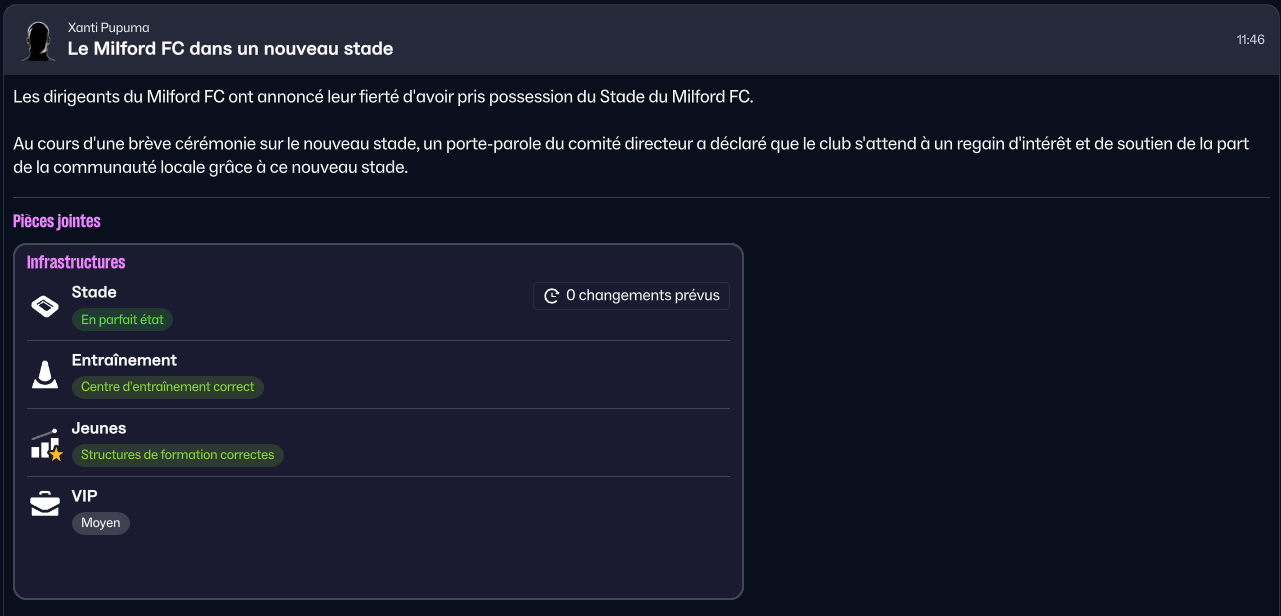Open the Stade infrastructure row title
Image resolution: width=1281 pixels, height=616 pixels.
(94, 293)
